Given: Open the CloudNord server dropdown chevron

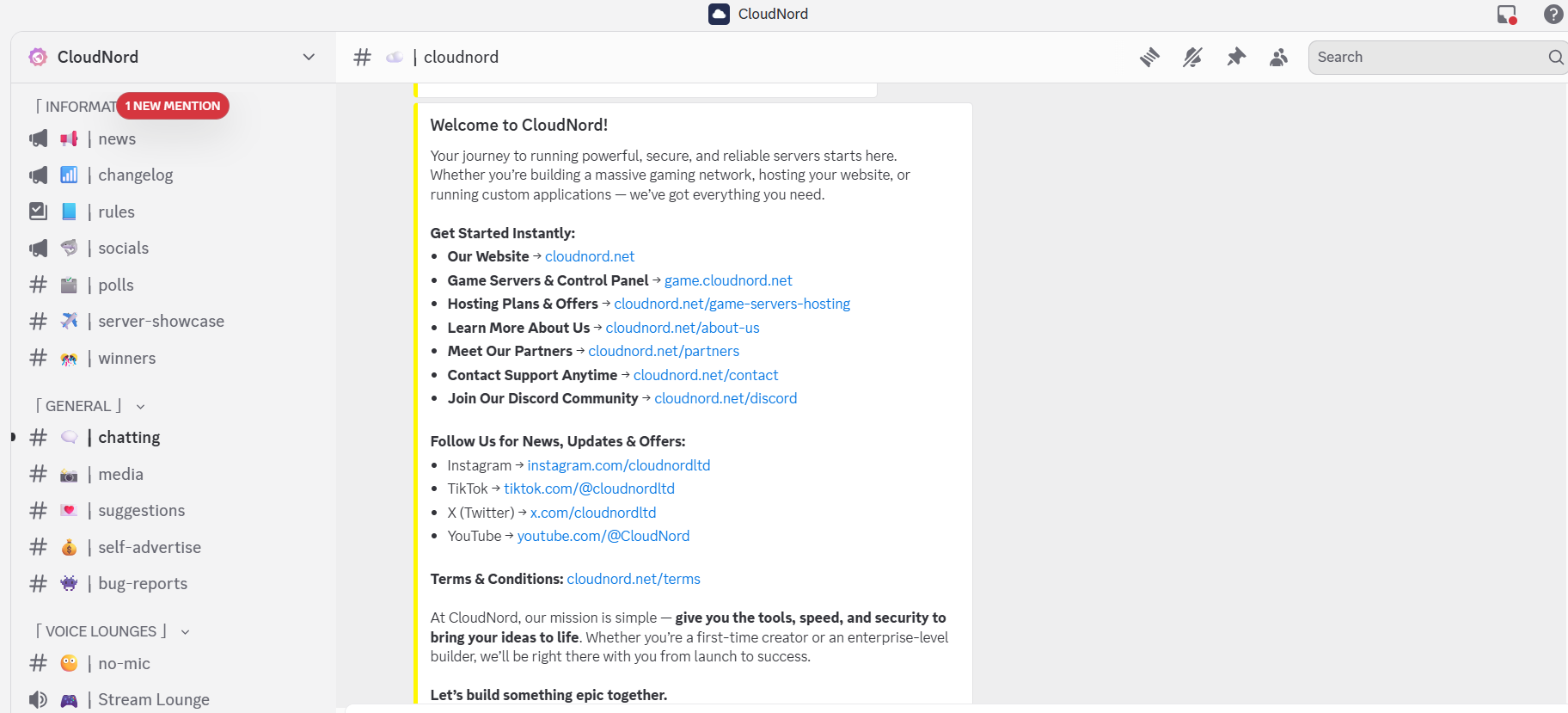Looking at the screenshot, I should point(309,57).
